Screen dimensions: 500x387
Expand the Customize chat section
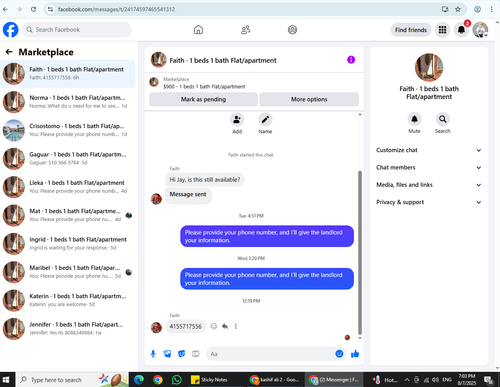pyautogui.click(x=429, y=150)
